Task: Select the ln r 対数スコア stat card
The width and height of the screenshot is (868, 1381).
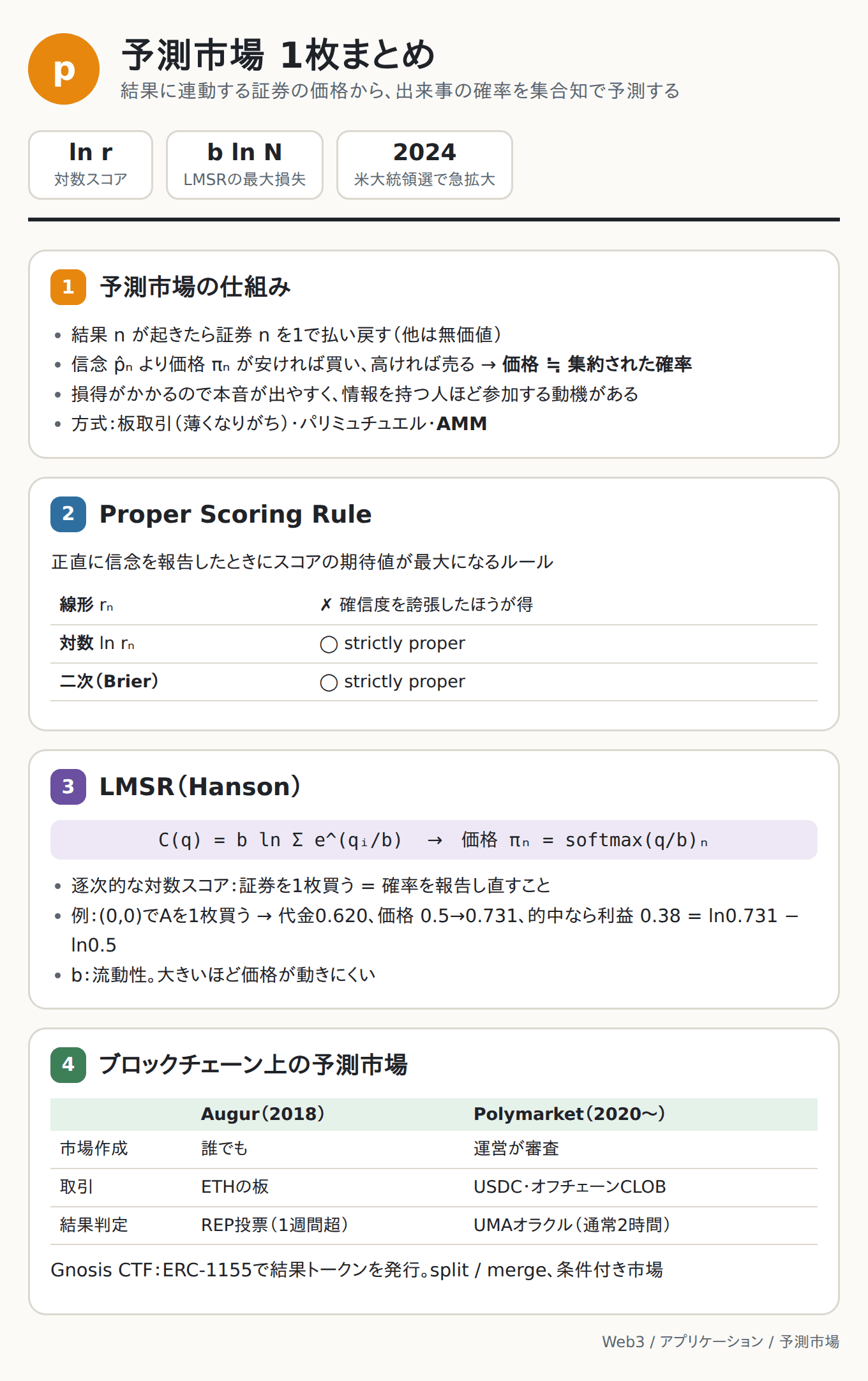Action: (91, 165)
